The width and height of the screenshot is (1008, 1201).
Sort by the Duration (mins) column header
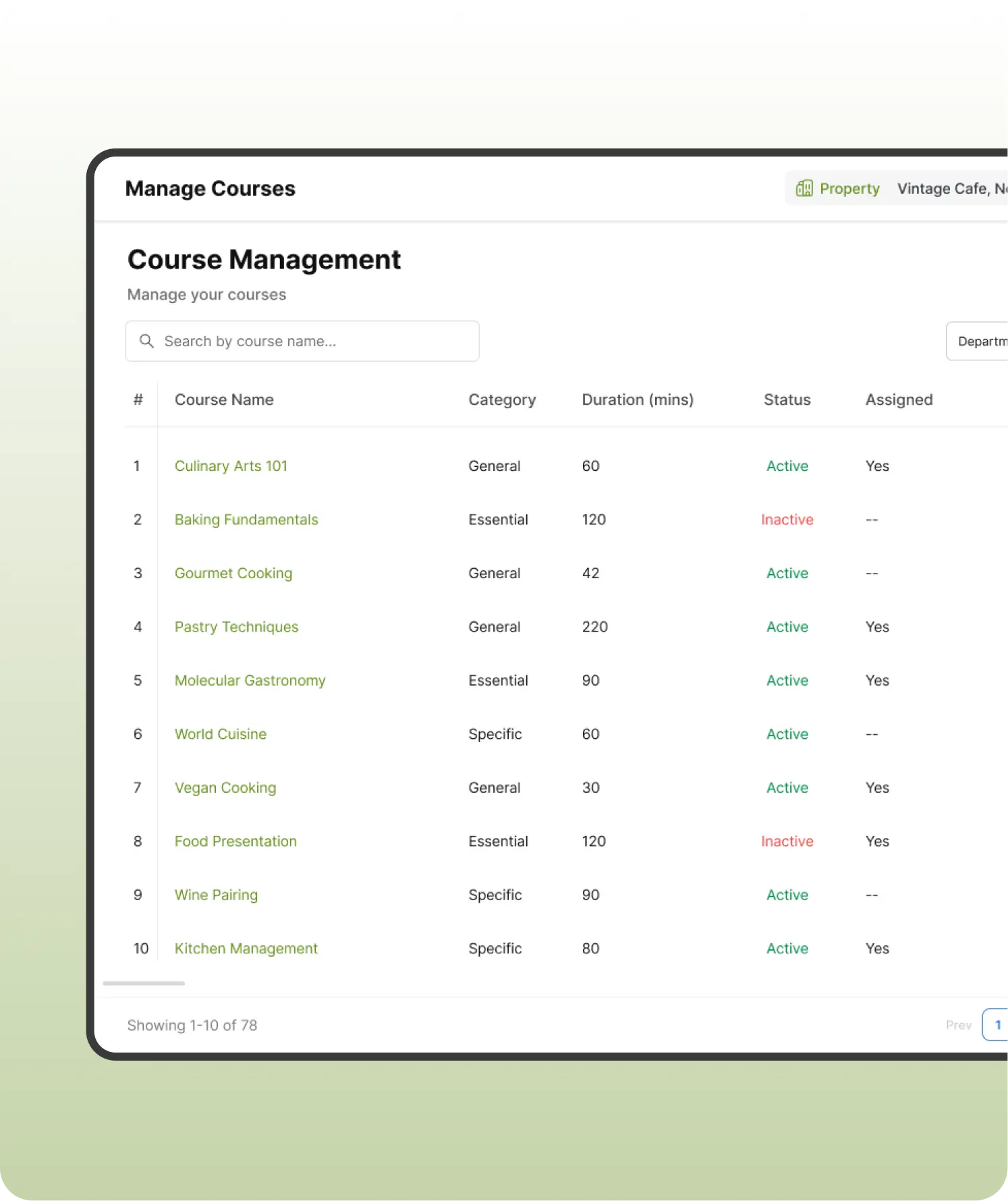coord(638,399)
